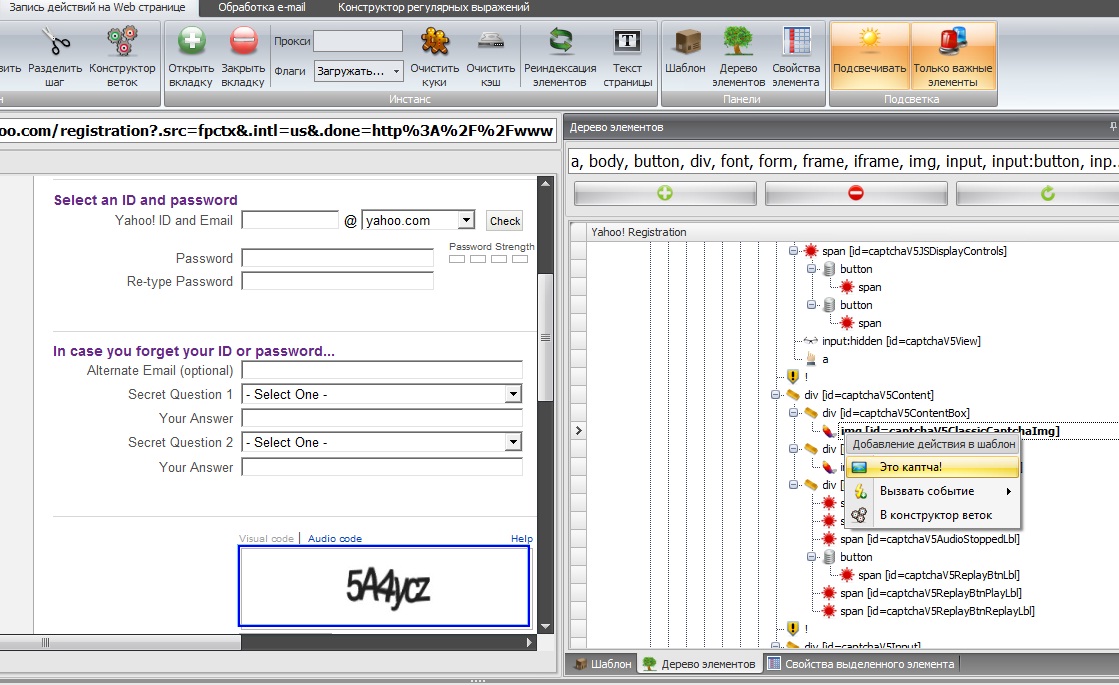Select span captchaV5ReplayBtnPlayLbl tree item
Screen dimensions: 1119x685
click(931, 593)
